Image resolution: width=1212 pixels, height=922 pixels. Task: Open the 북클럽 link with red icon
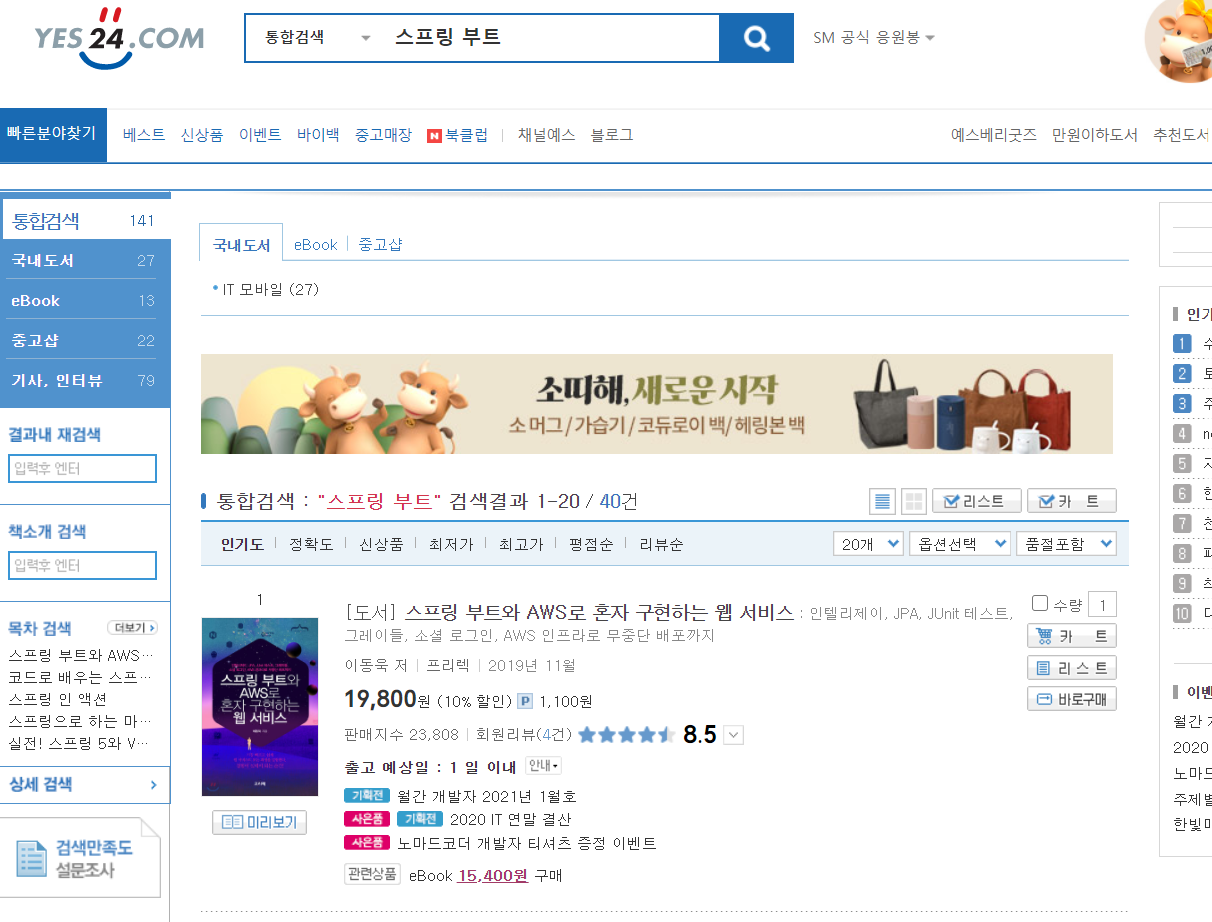(x=457, y=135)
